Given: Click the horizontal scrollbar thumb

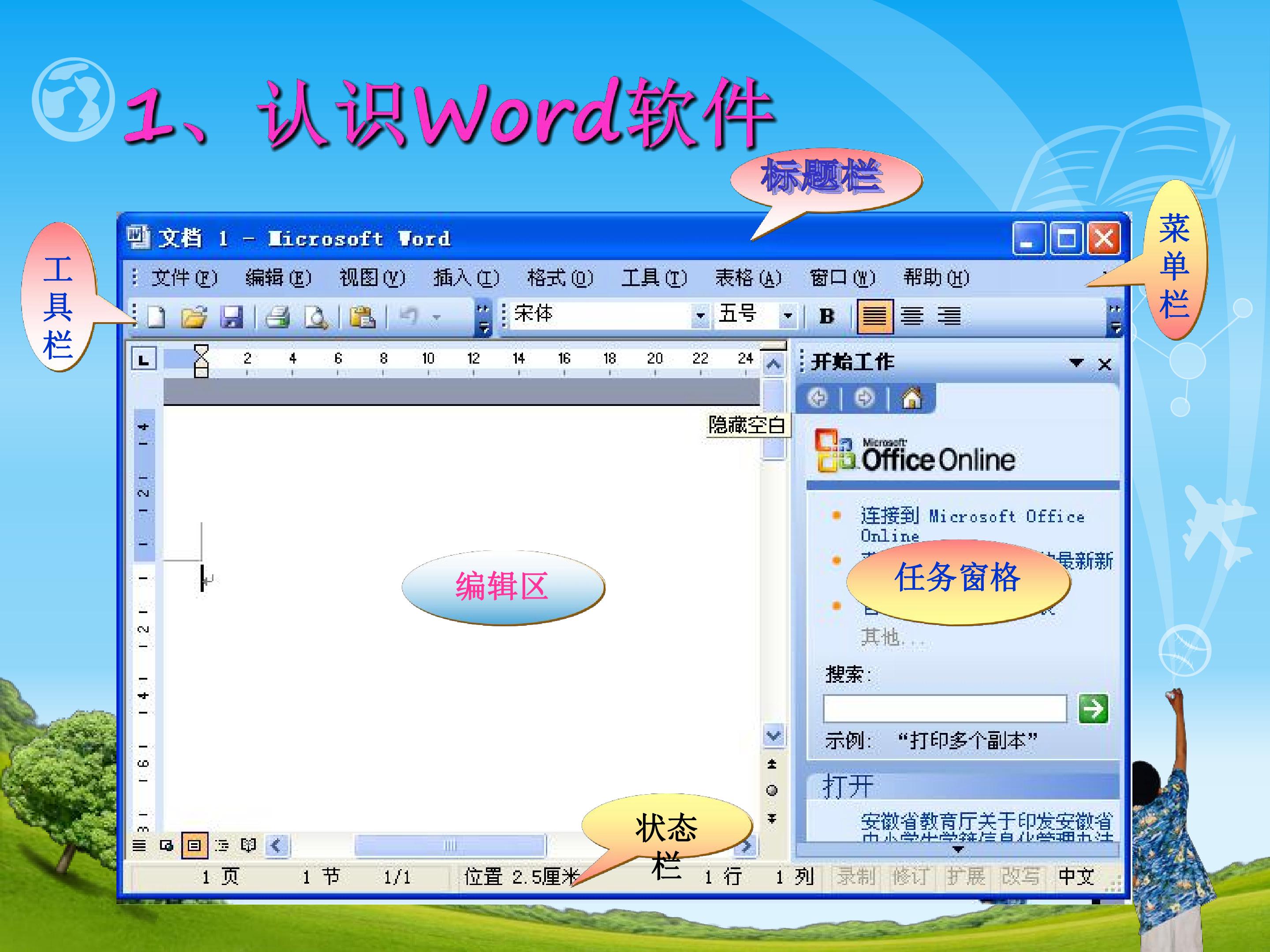Looking at the screenshot, I should click(449, 845).
